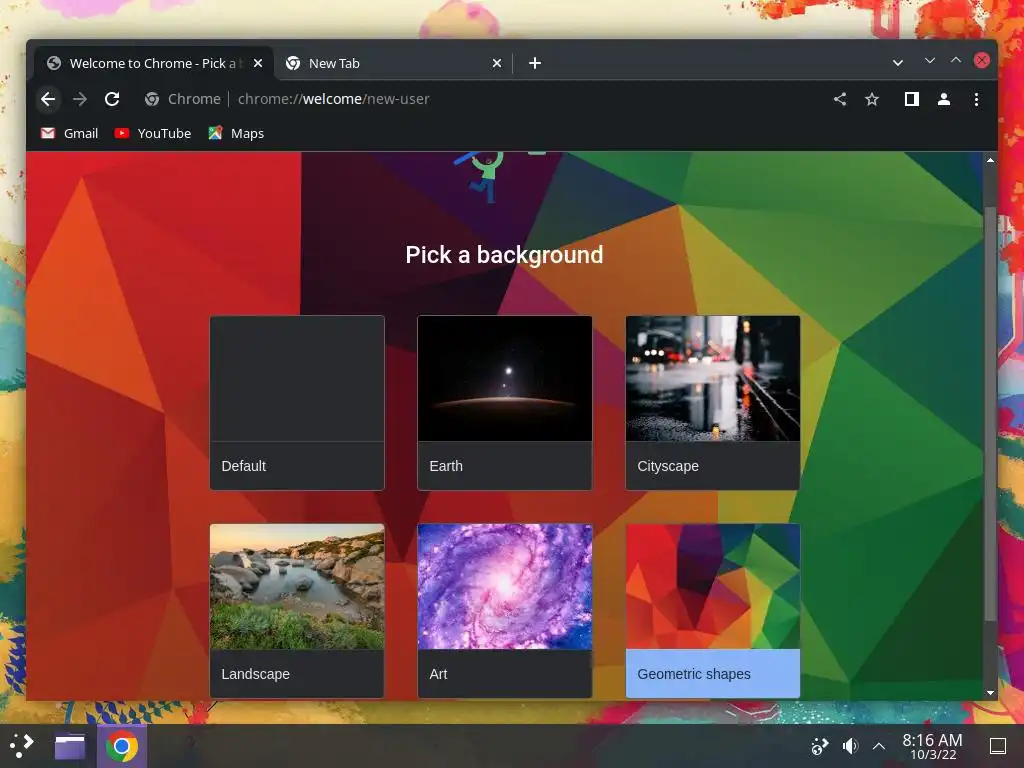The height and width of the screenshot is (768, 1024).
Task: Expand the tab search dropdown arrow
Action: tap(898, 63)
